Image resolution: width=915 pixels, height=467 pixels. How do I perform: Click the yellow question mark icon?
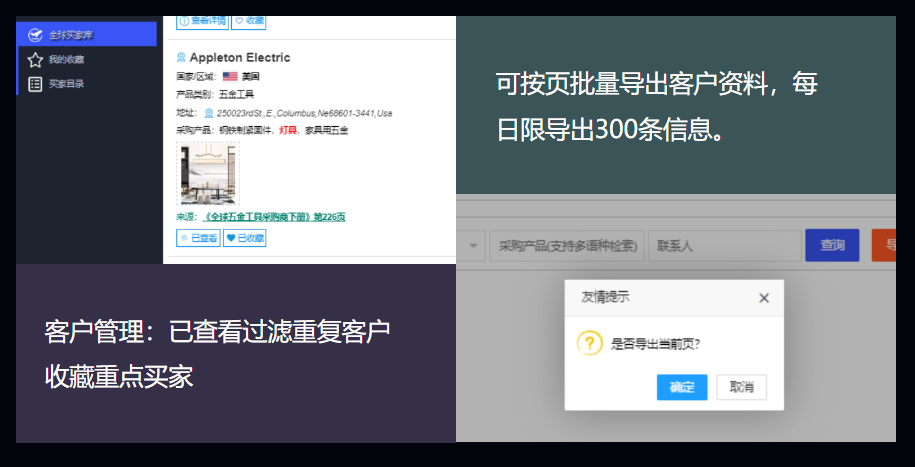tap(590, 343)
